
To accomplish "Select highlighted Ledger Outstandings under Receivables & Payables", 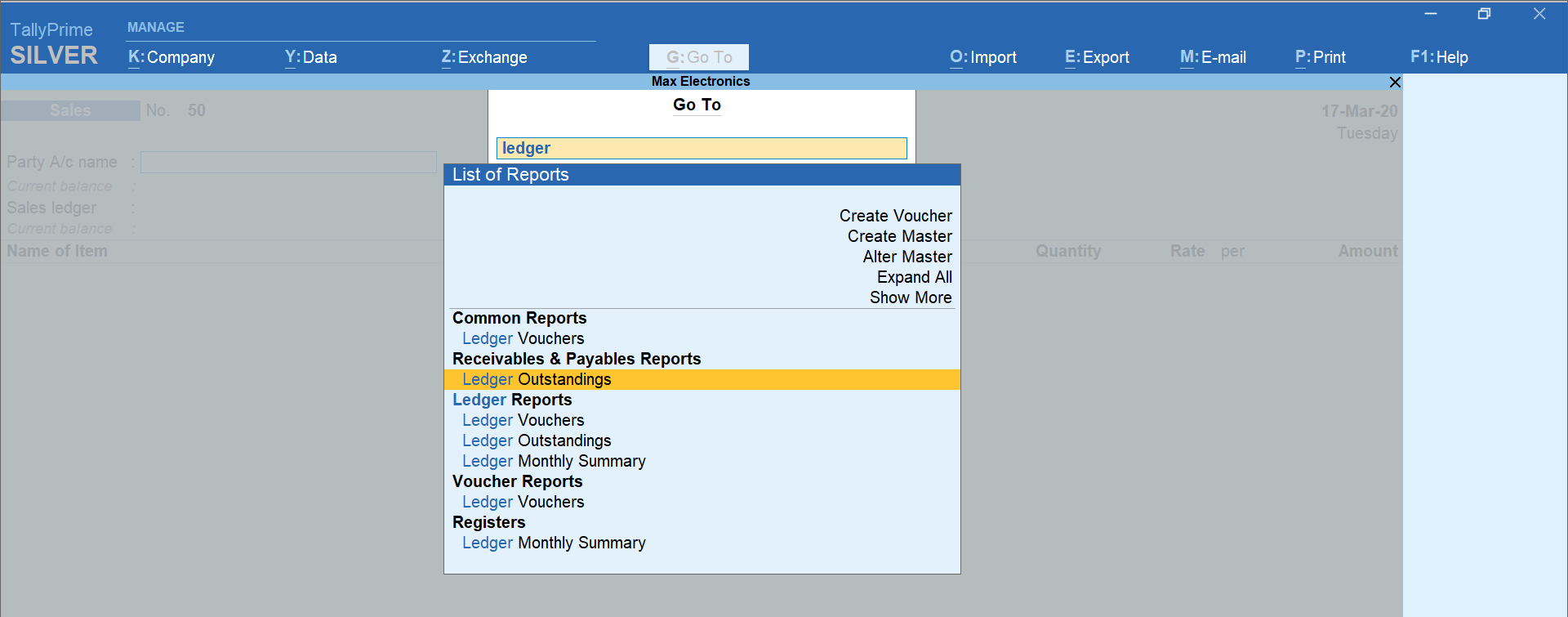I will (537, 379).
